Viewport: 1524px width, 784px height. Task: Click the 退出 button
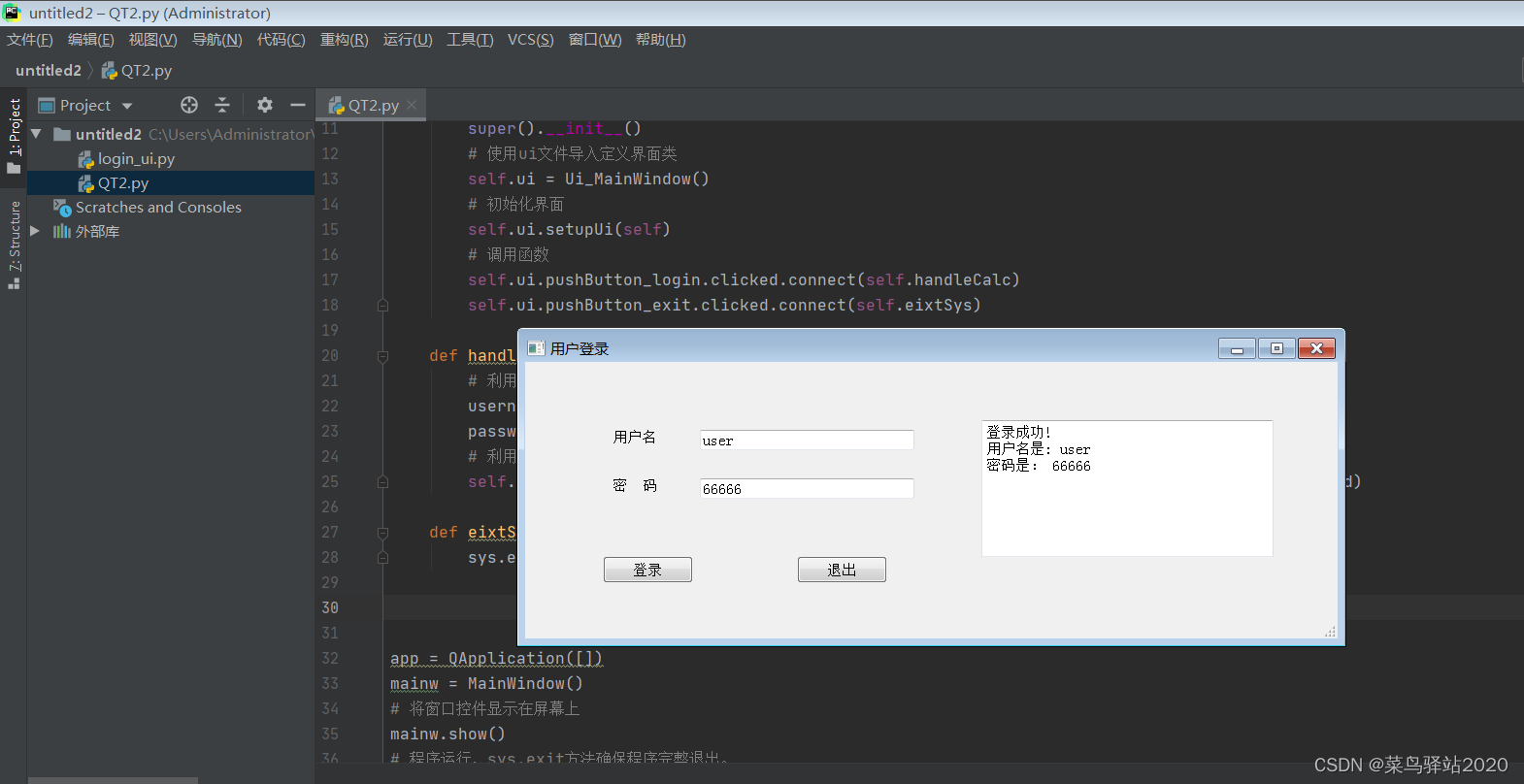pos(842,570)
